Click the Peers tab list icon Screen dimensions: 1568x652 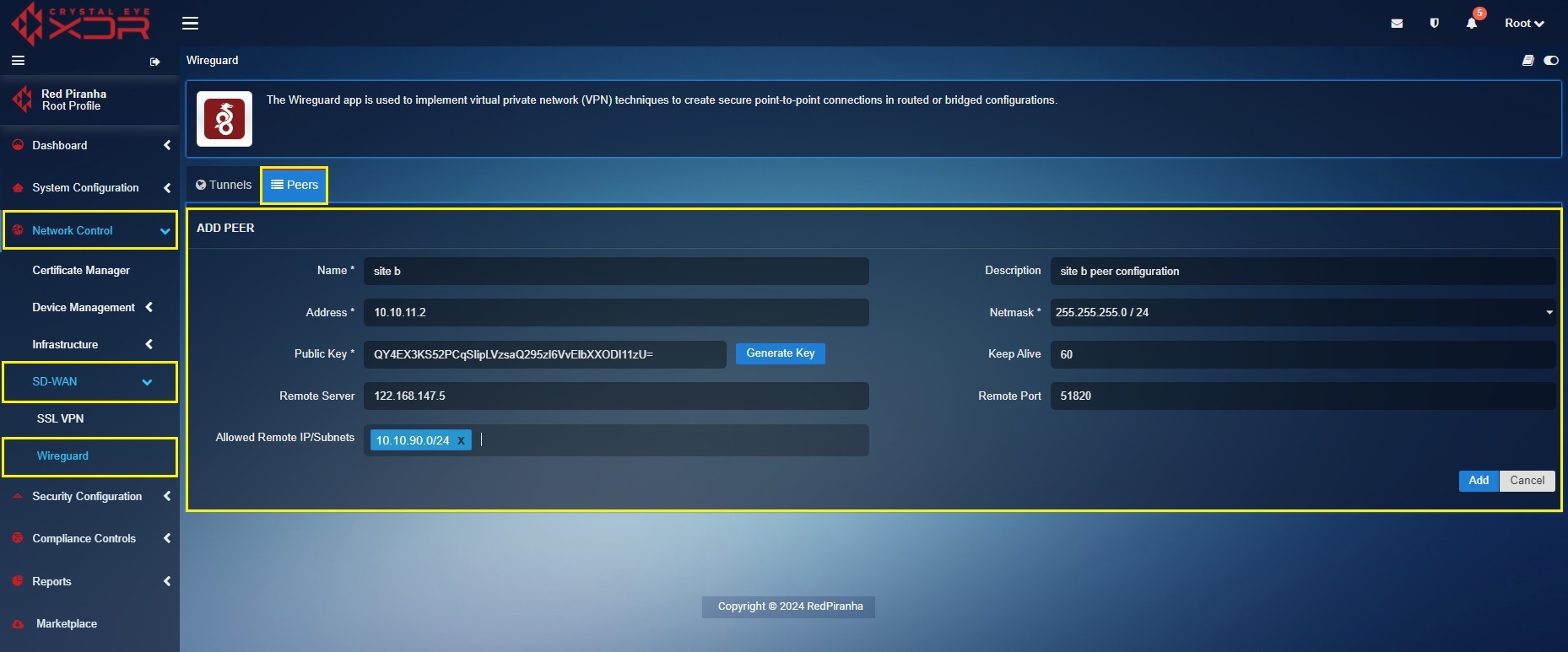pyautogui.click(x=277, y=184)
